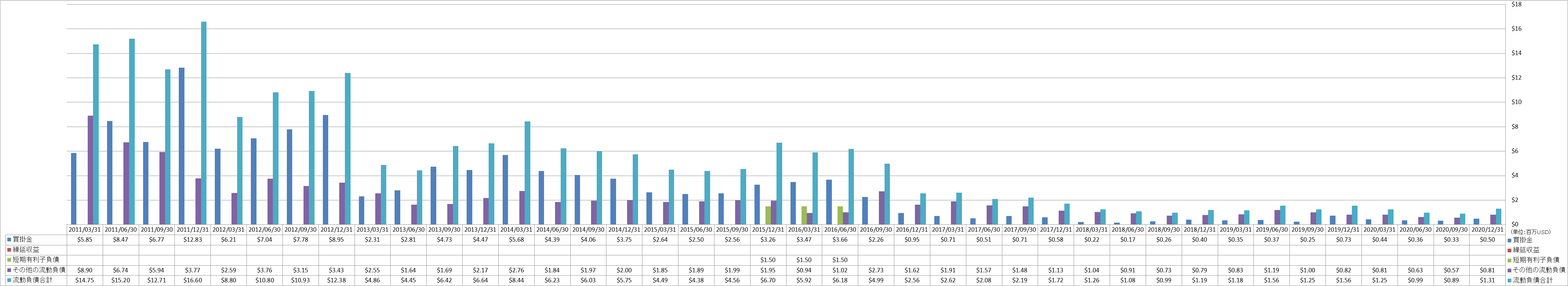Viewport: 1568px width, 286px height.
Task: Click the green 短期有利子負債 swatch in the data table
Action: click(x=9, y=260)
